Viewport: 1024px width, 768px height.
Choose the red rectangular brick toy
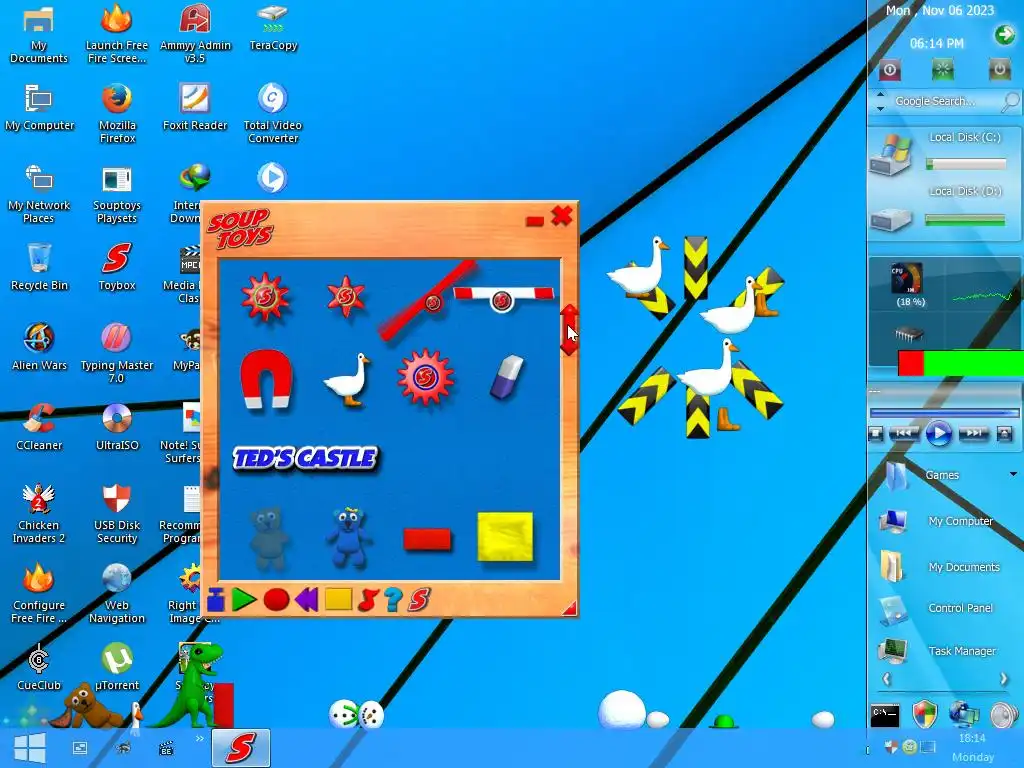pyautogui.click(x=427, y=540)
